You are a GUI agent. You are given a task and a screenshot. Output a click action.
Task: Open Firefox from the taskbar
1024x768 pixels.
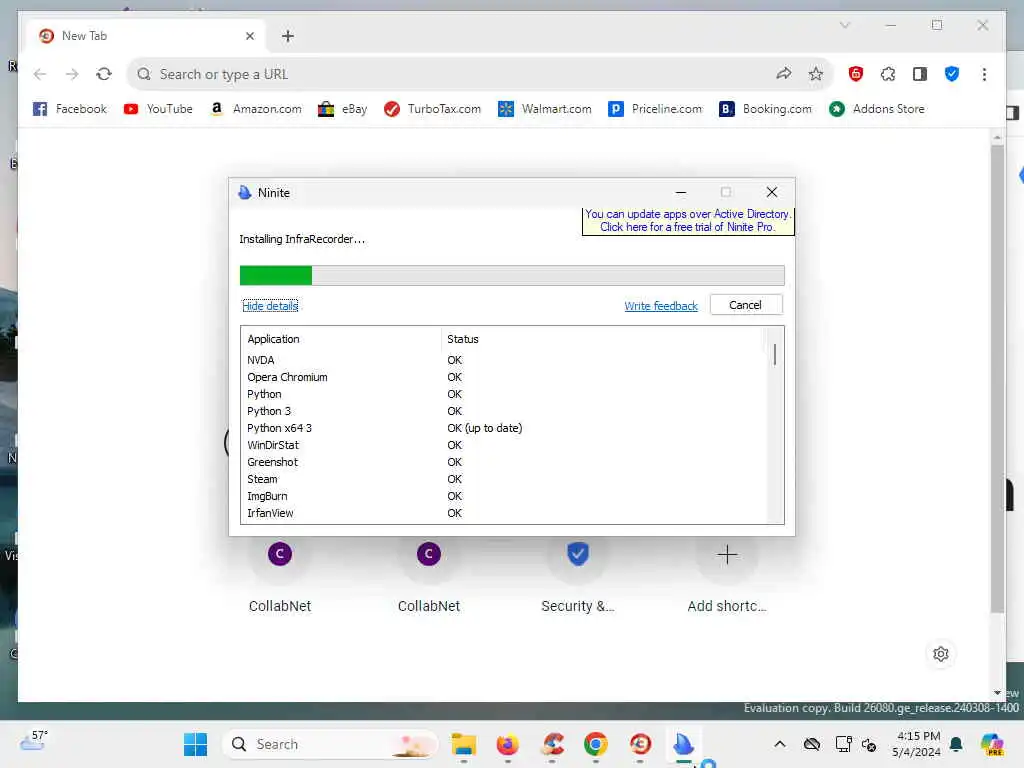(x=507, y=744)
